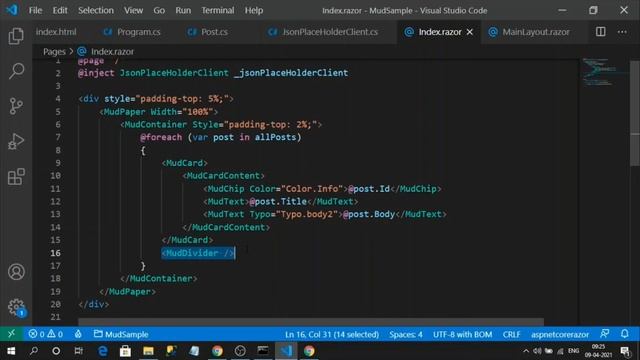The width and height of the screenshot is (640, 360).
Task: Open the Go menu
Action: tap(159, 10)
